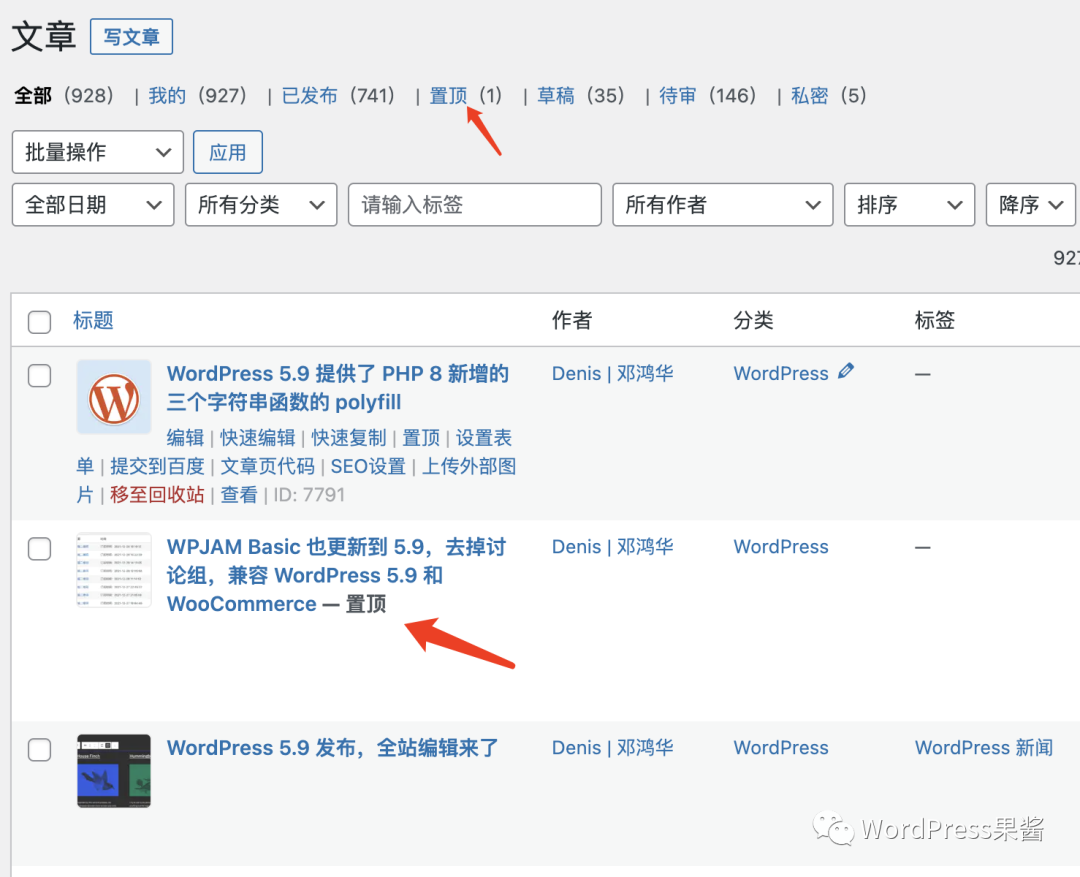The height and width of the screenshot is (877, 1080).
Task: Open the 排序 sort-by dropdown
Action: (x=909, y=205)
